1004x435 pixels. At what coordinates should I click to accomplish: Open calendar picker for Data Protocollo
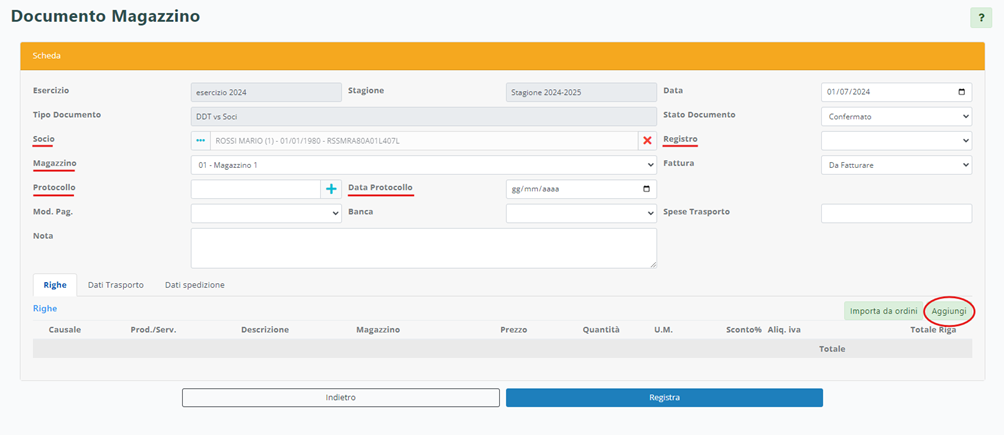tap(646, 189)
